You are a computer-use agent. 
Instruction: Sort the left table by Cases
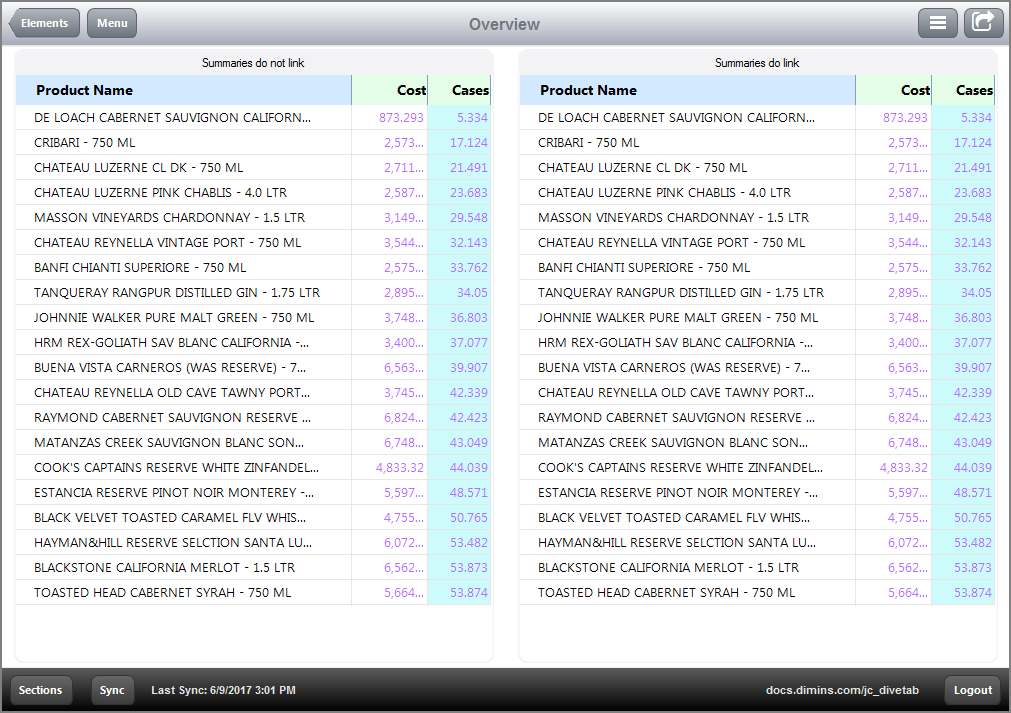click(471, 90)
